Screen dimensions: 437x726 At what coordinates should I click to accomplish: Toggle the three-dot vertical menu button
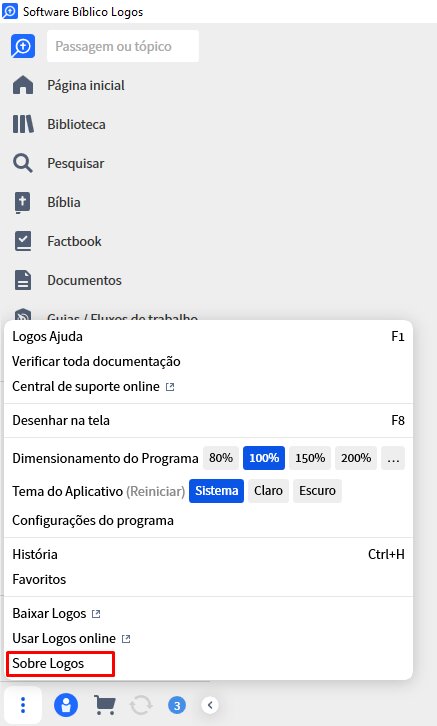pos(23,705)
